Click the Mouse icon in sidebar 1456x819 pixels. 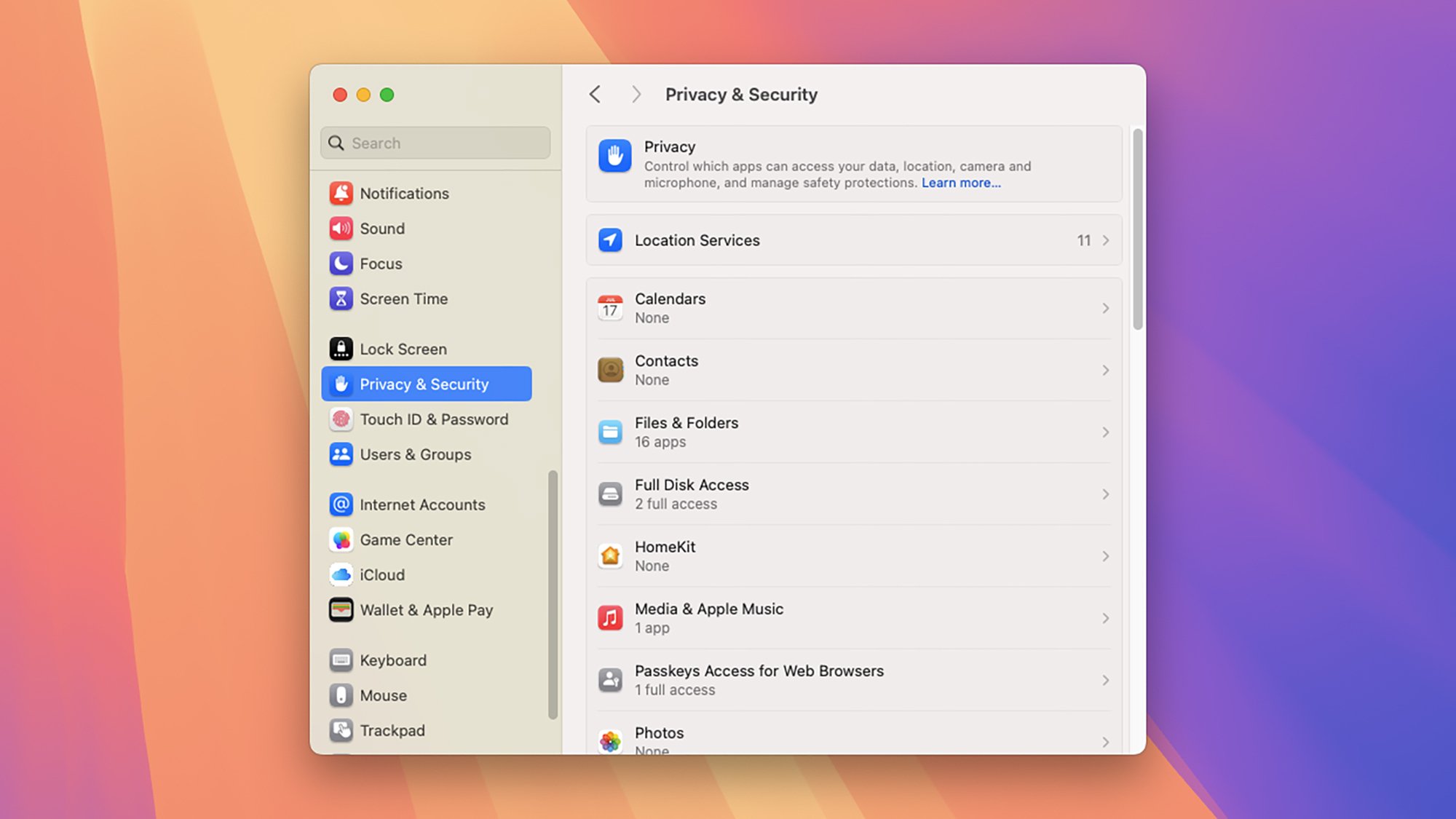pyautogui.click(x=341, y=695)
